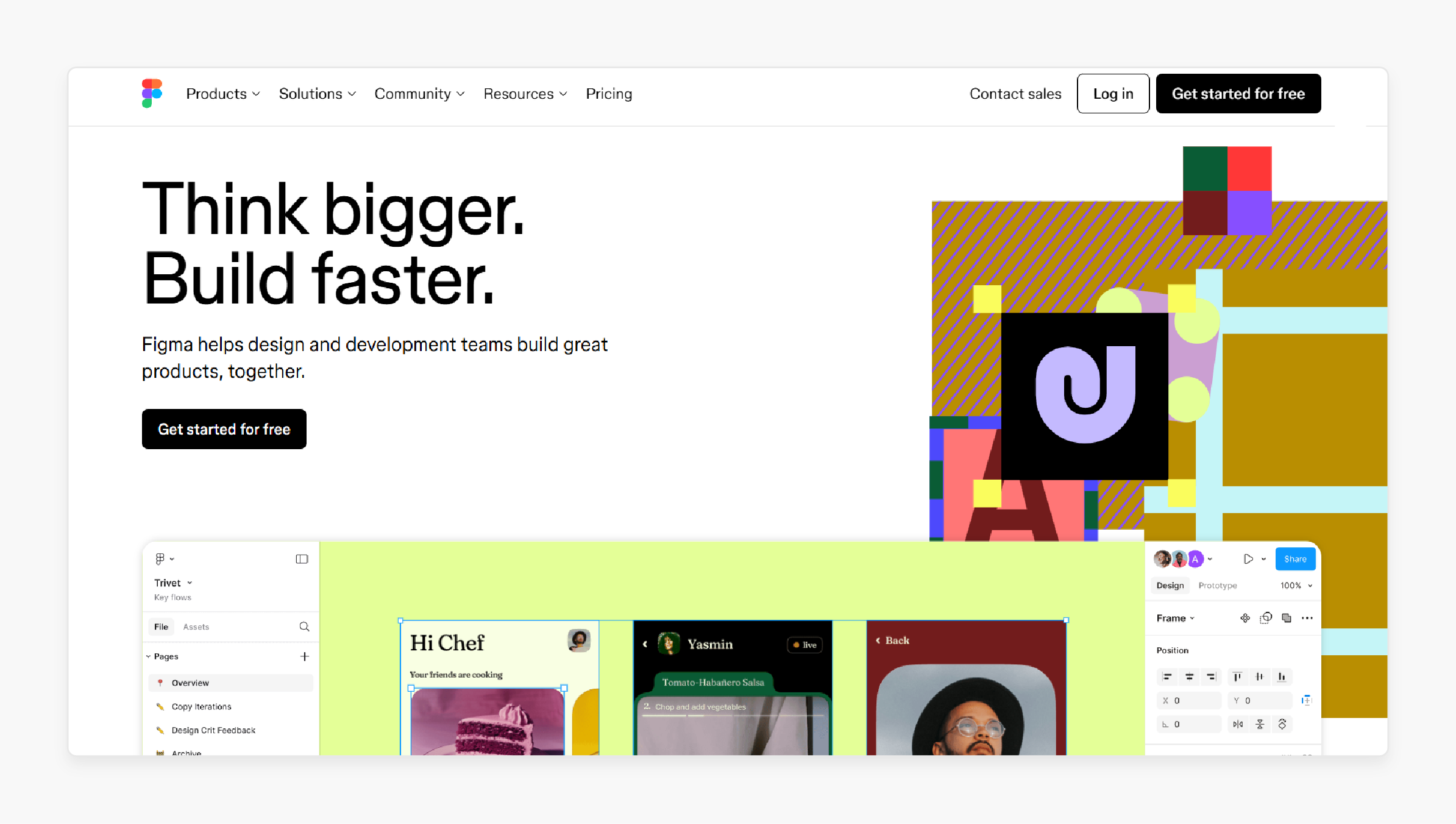Click the Log in button
Screen dimensions: 1456x824
(x=1113, y=94)
